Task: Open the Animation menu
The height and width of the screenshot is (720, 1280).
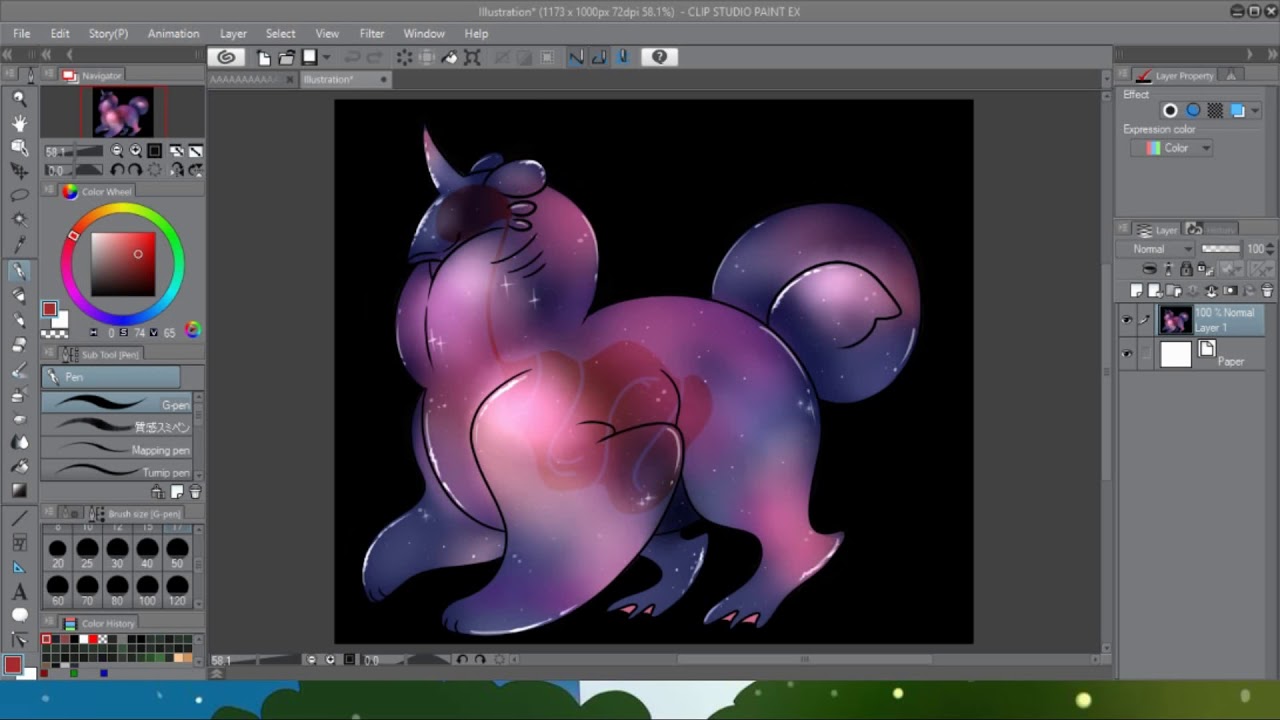Action: point(174,33)
